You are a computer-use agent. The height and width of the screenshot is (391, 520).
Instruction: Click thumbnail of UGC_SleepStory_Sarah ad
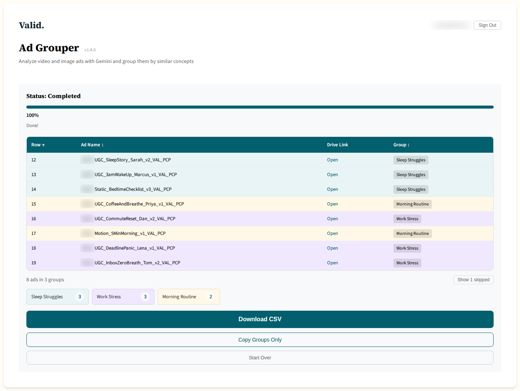86,160
